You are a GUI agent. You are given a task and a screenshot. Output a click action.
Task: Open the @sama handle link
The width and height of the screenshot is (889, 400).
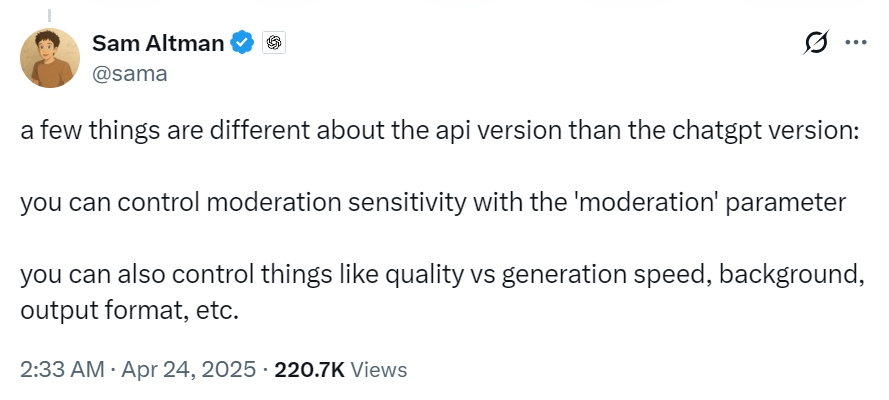click(130, 72)
